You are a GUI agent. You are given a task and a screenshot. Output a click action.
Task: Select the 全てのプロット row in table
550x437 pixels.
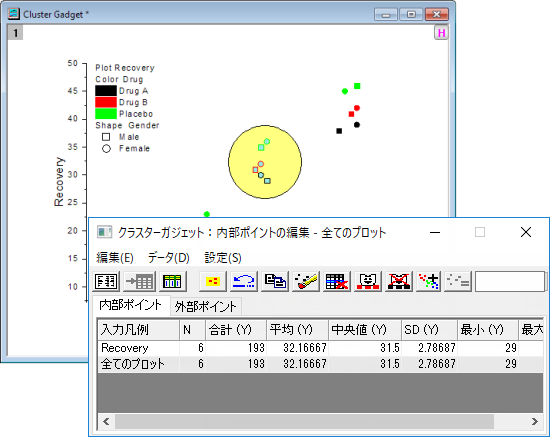tap(320, 364)
